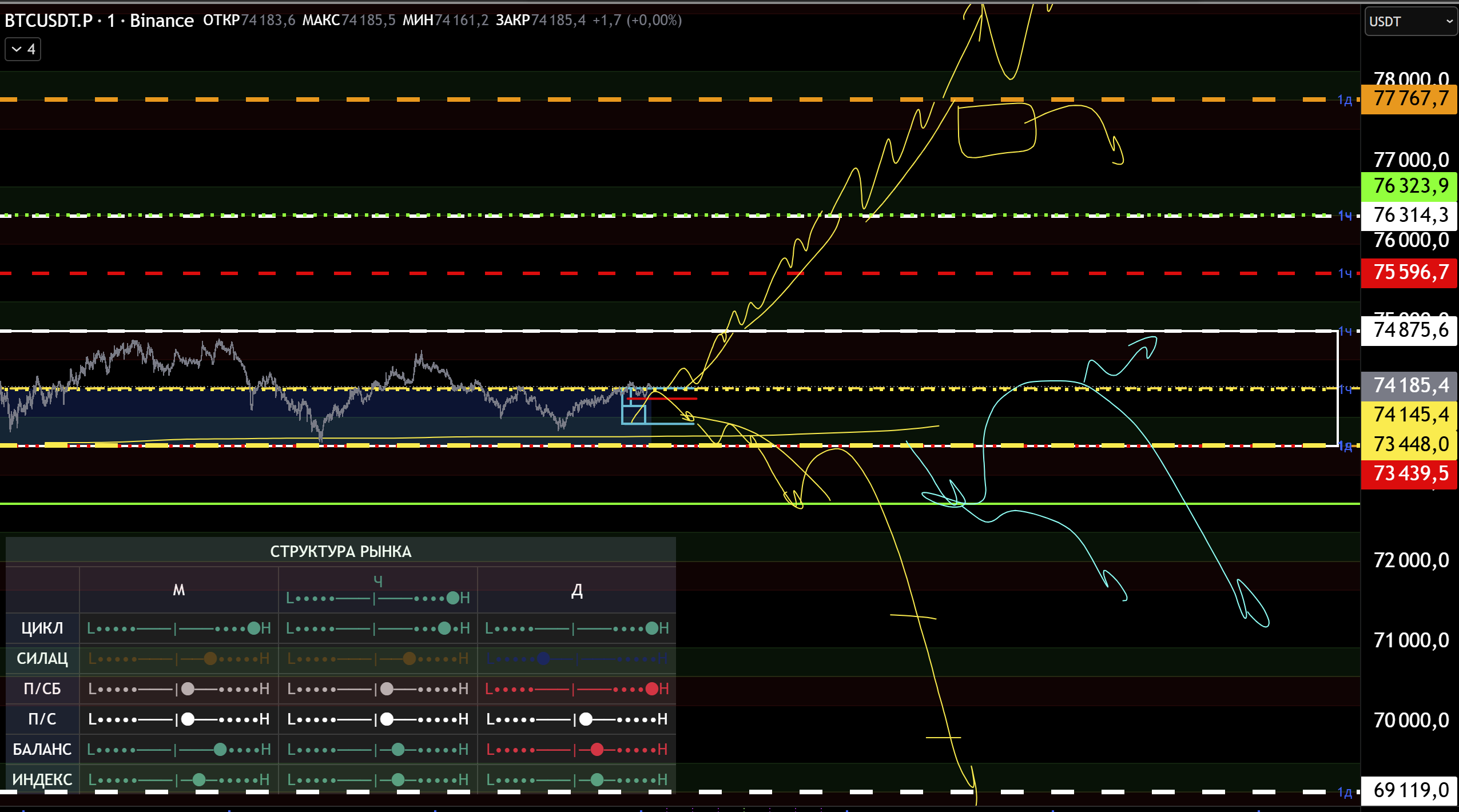The width and height of the screenshot is (1459, 812).
Task: Select the gray 74 185,4 current price label
Action: click(1409, 385)
